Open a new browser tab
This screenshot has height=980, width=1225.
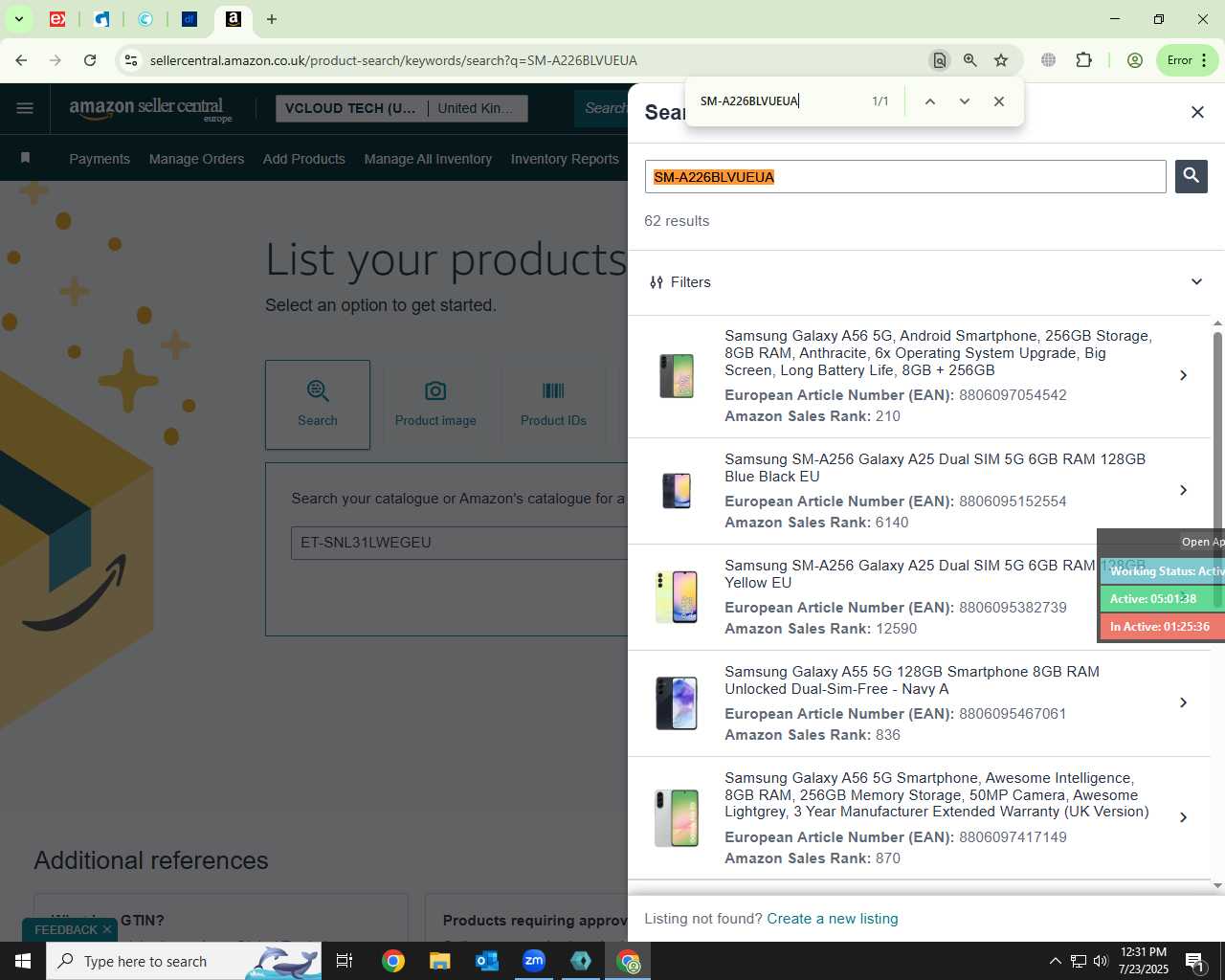[272, 19]
